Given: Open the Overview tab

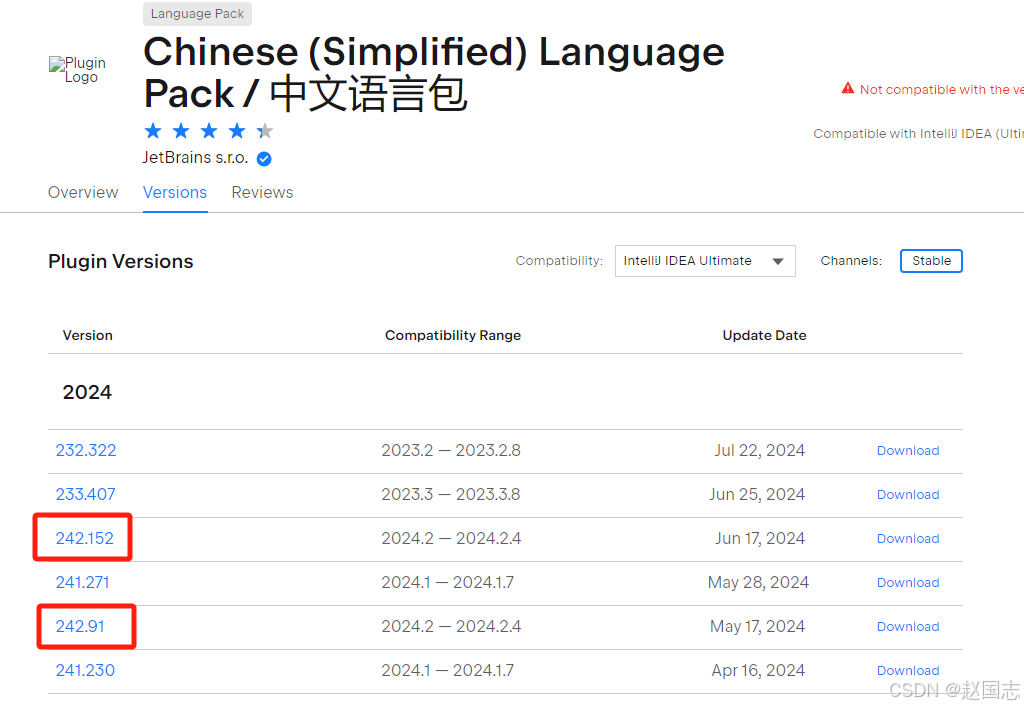Looking at the screenshot, I should click(x=83, y=193).
